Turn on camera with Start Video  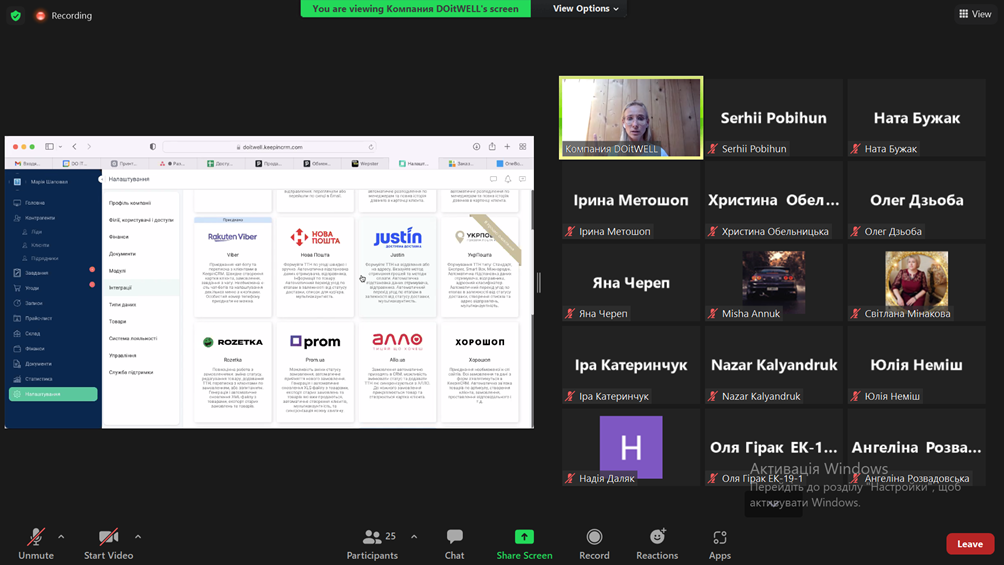[x=108, y=543]
